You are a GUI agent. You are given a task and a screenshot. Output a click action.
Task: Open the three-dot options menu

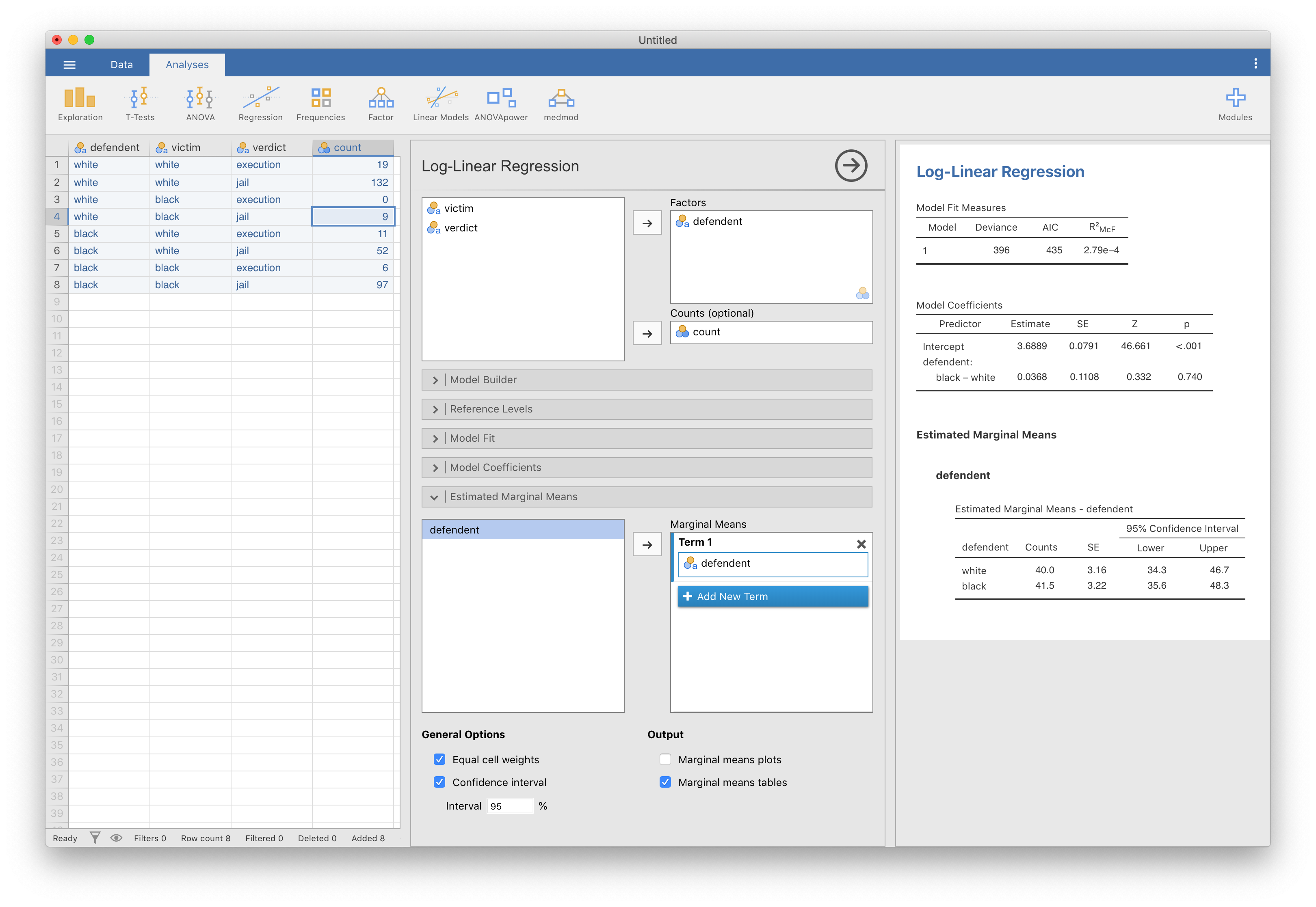pyautogui.click(x=1255, y=64)
